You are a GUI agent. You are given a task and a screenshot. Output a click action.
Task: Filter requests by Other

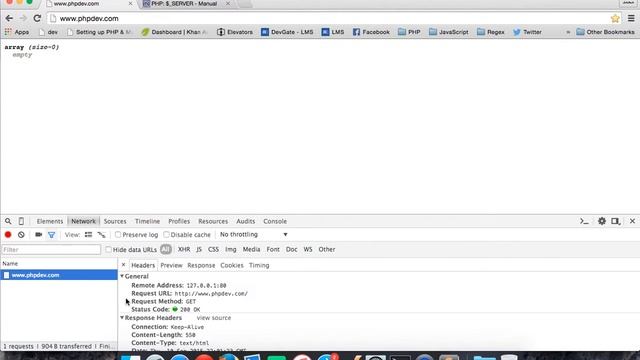pos(327,249)
